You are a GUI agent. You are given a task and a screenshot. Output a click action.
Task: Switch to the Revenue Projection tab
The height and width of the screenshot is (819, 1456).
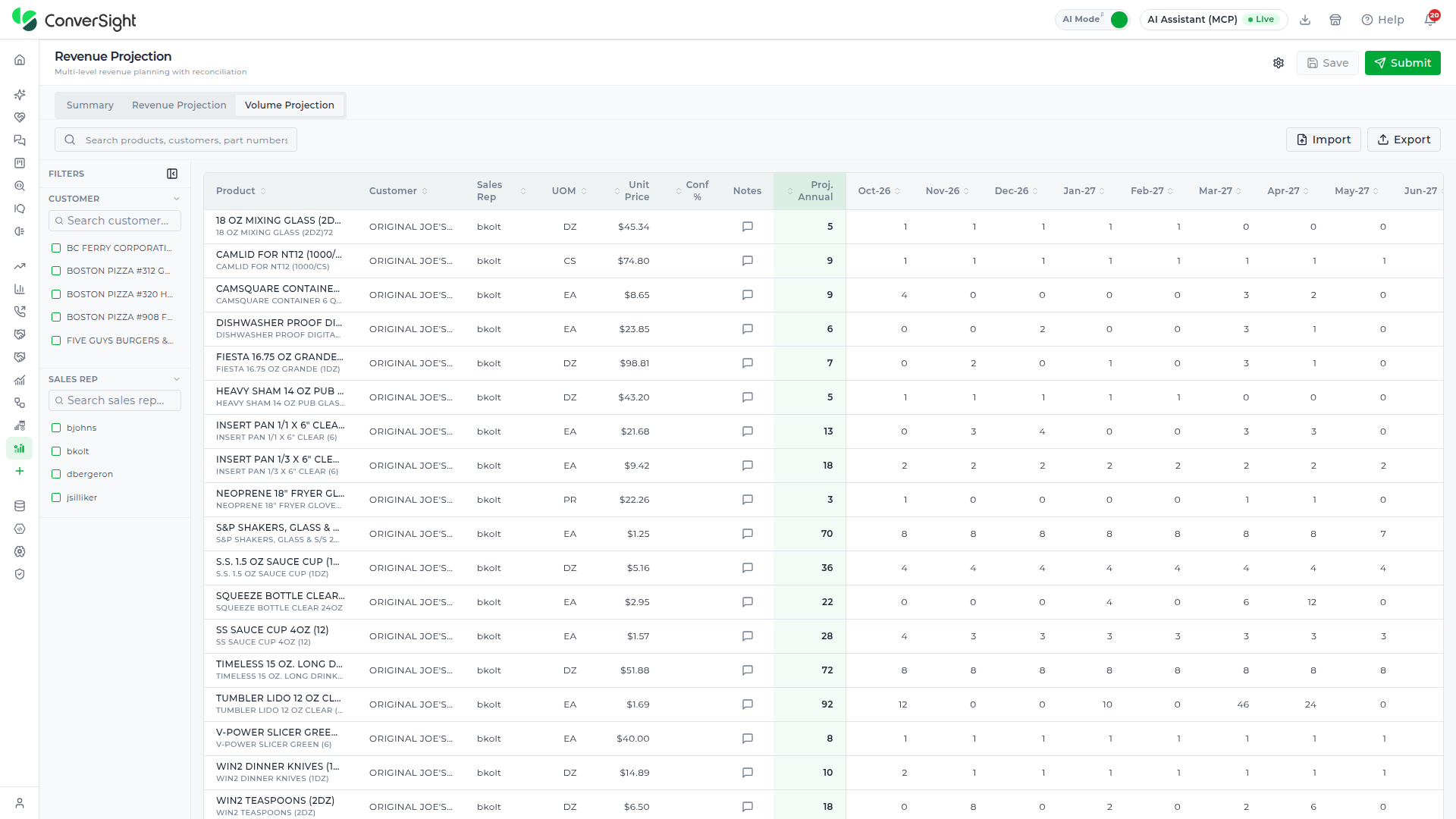coord(179,105)
